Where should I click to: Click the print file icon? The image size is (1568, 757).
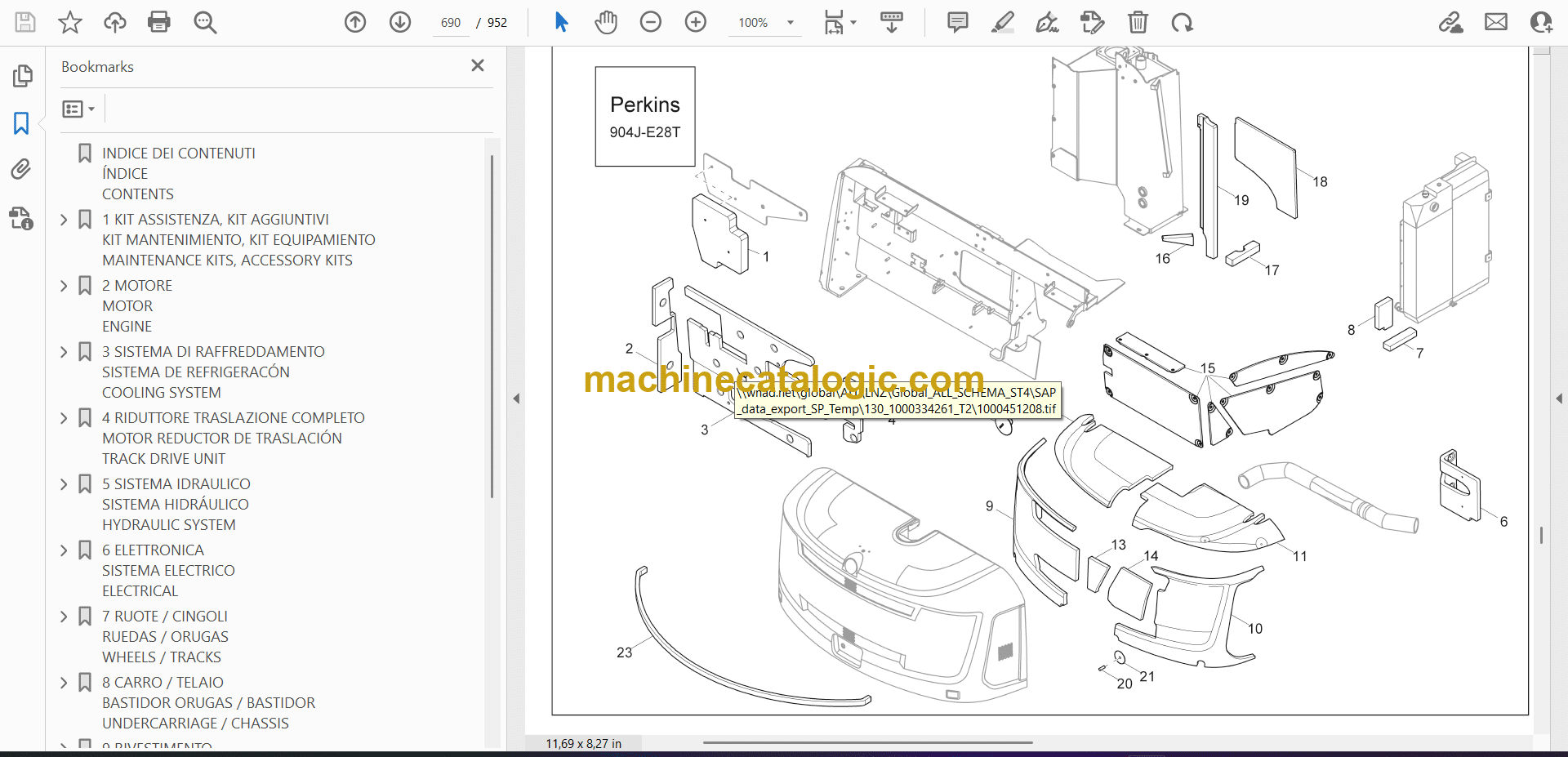pos(159,22)
